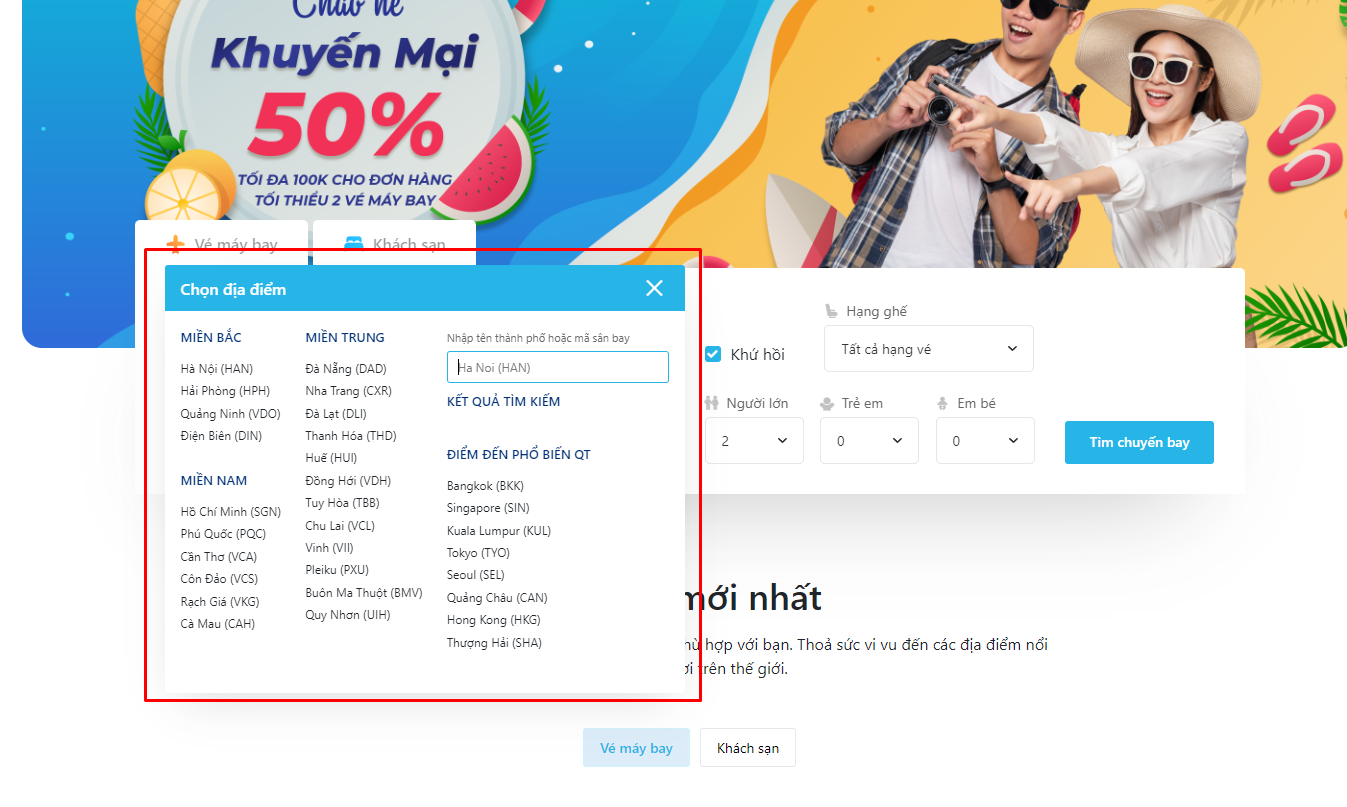Open the Em bé count dropdown
This screenshot has height=807, width=1347.
[x=984, y=441]
